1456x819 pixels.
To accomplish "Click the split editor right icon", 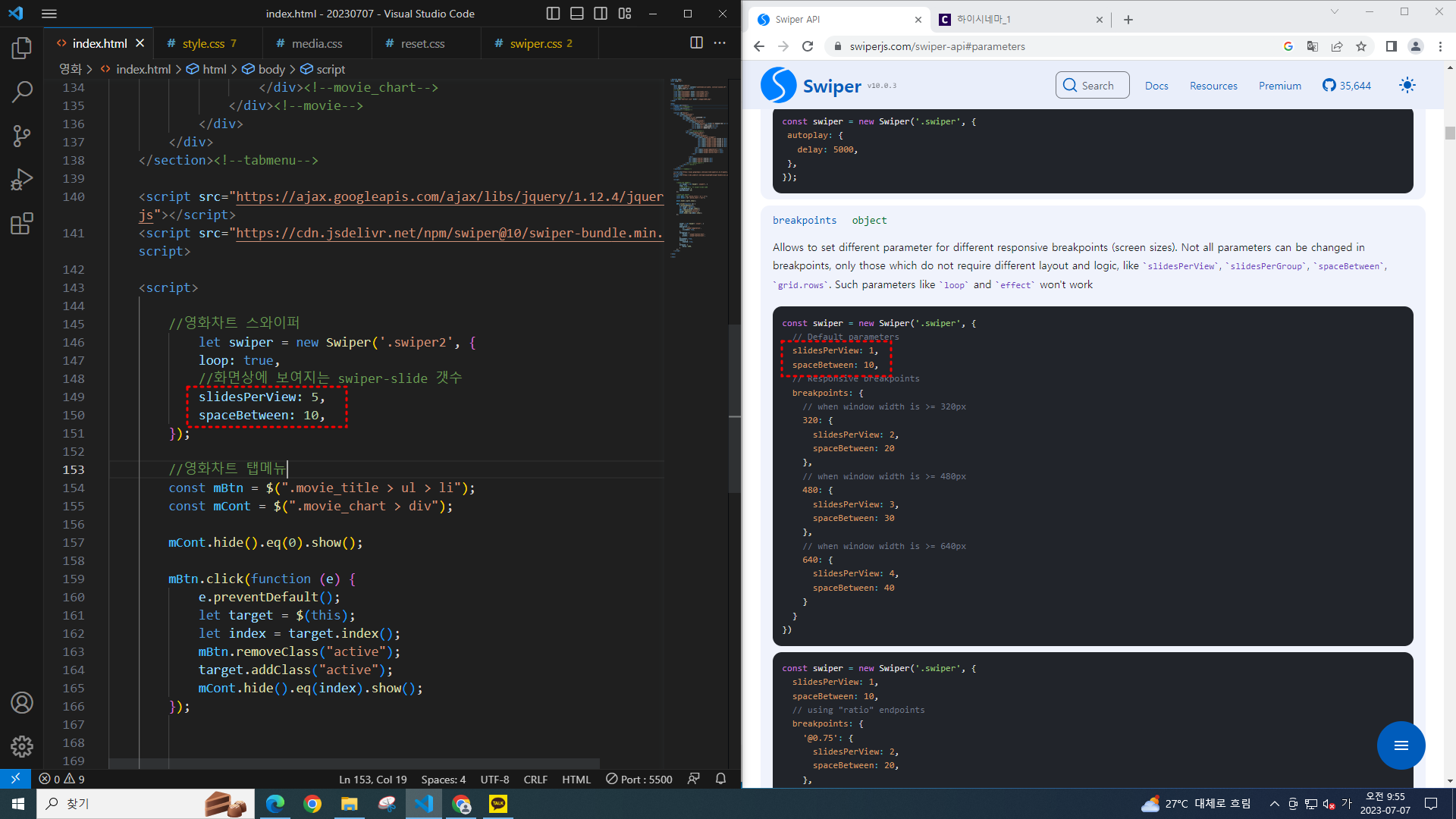I will (696, 43).
